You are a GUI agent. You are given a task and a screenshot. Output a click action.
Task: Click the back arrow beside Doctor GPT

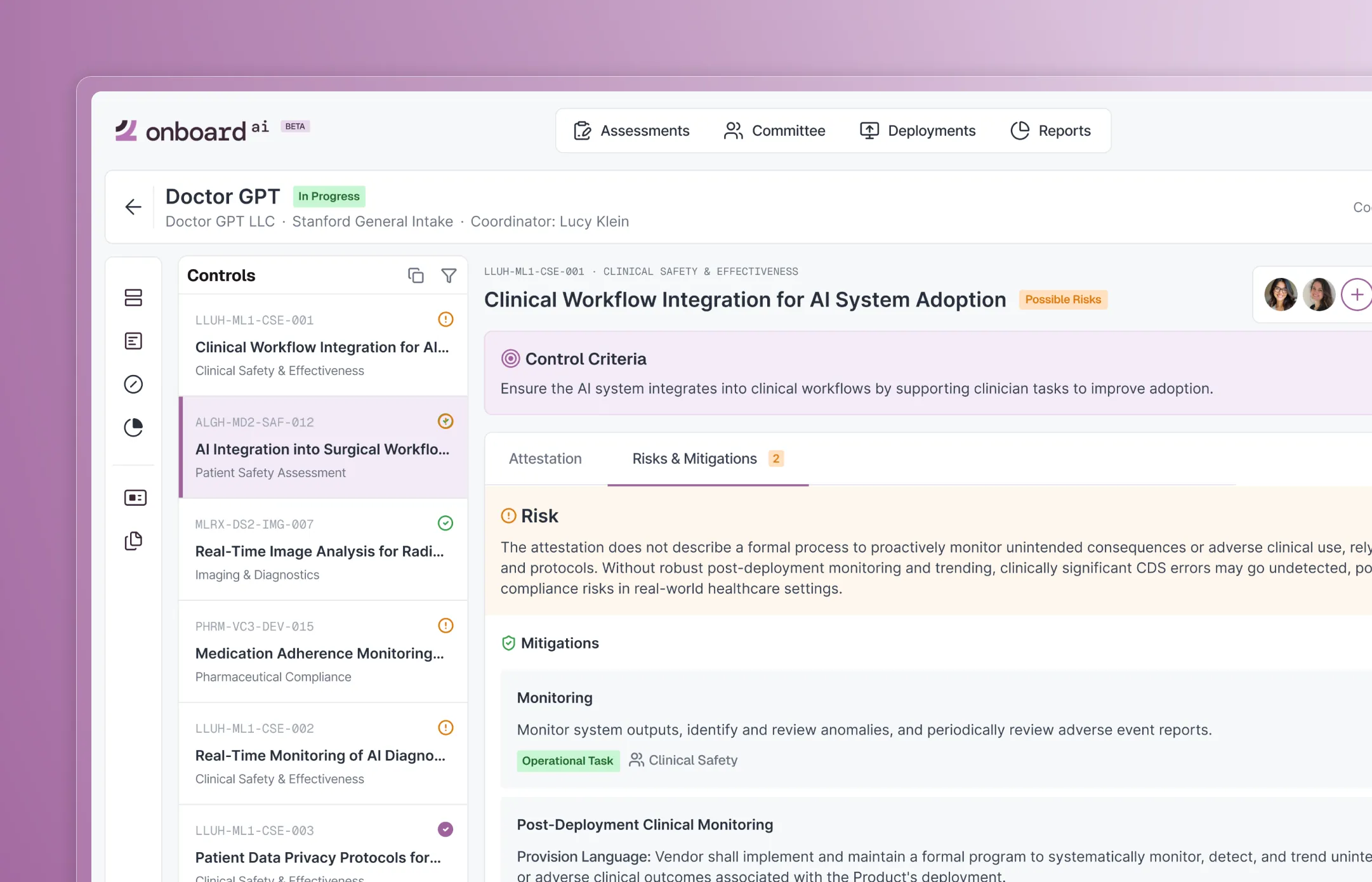click(133, 207)
